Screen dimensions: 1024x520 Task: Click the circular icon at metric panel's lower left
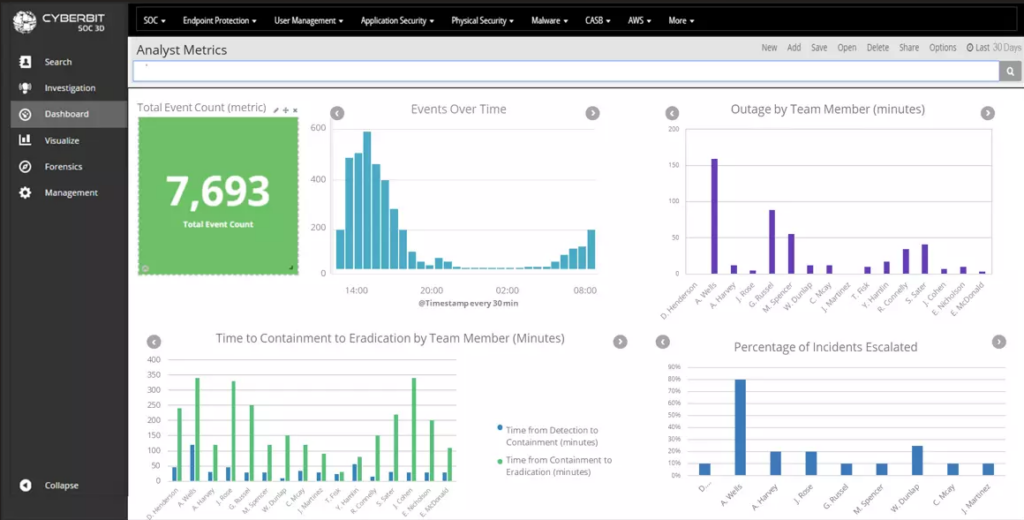click(145, 268)
